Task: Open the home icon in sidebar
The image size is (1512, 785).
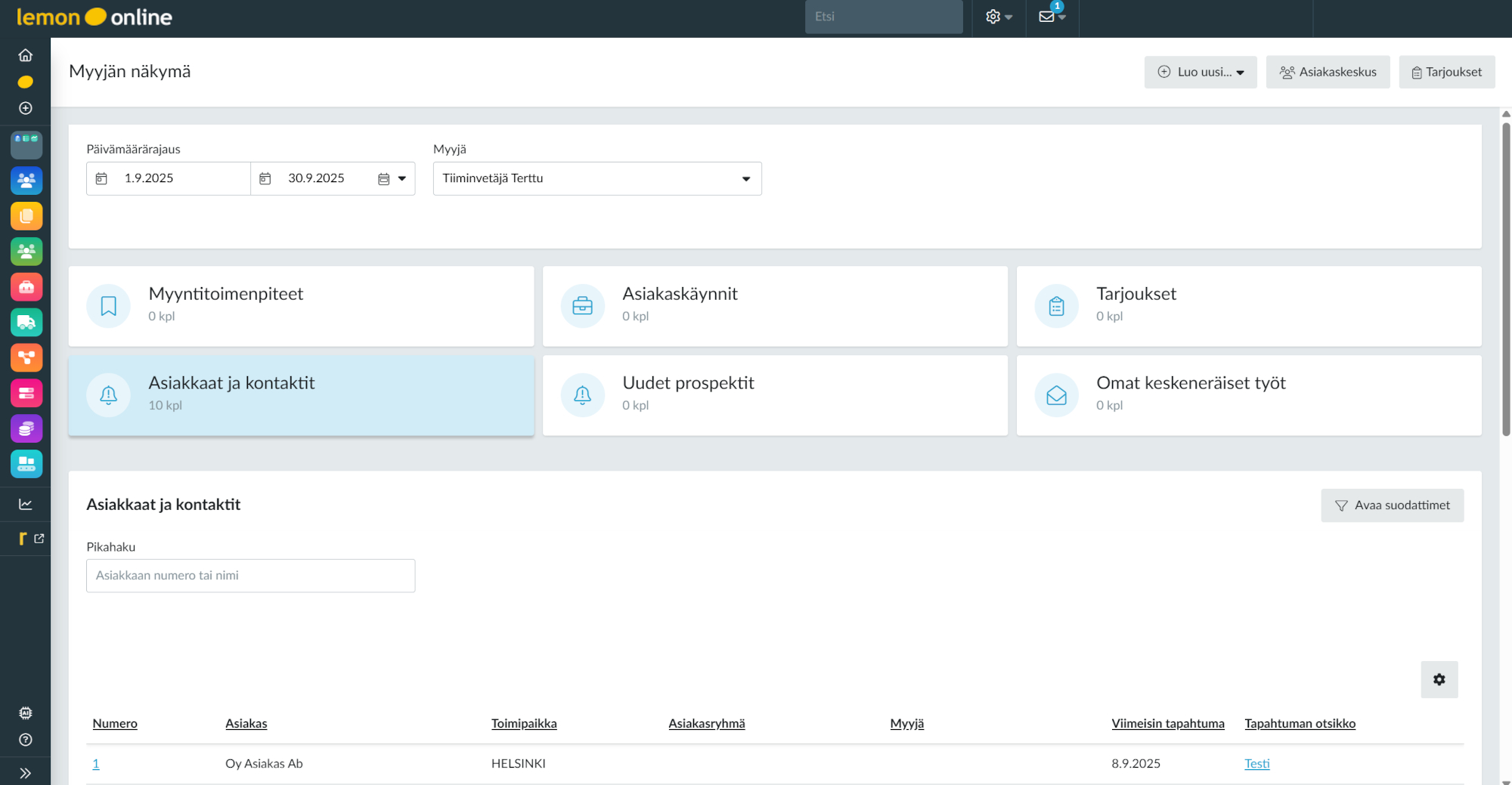Action: pos(25,55)
